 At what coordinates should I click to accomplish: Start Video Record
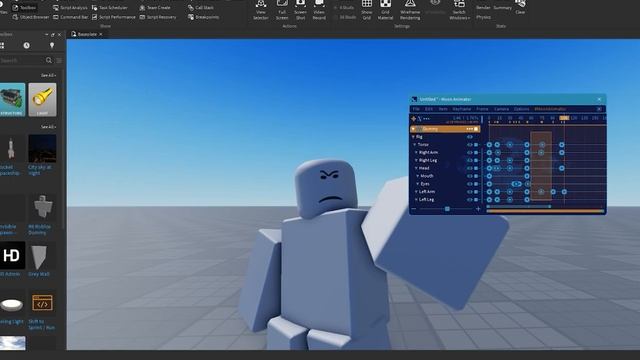tap(319, 10)
